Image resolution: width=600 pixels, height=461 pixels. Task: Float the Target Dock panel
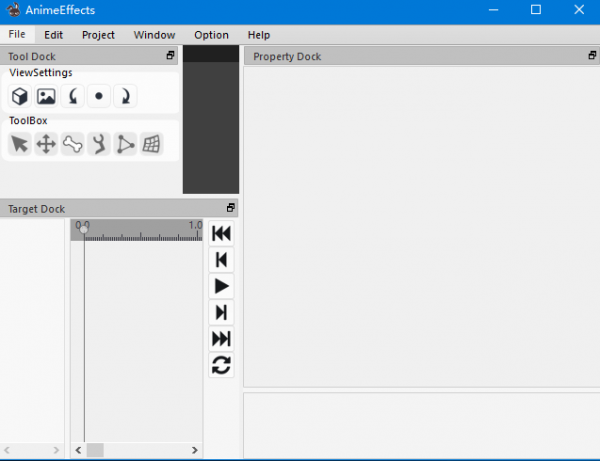pyautogui.click(x=230, y=208)
